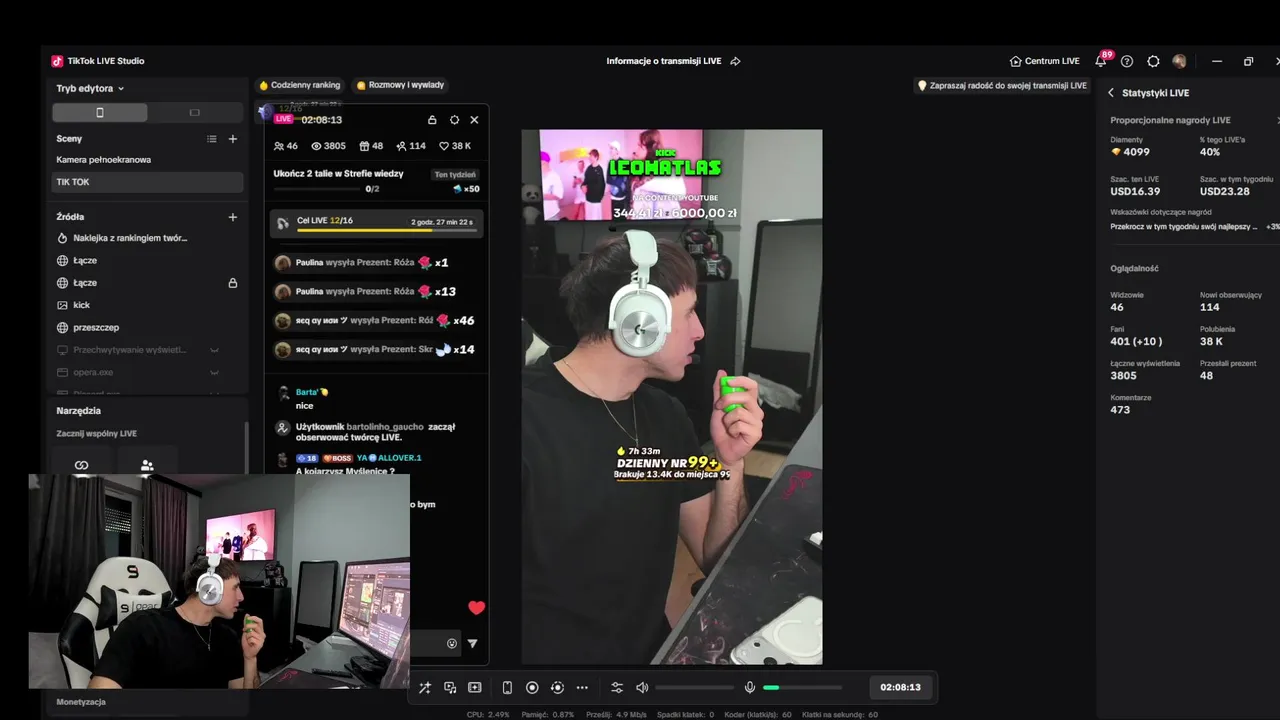Viewport: 1280px width, 720px height.
Task: Open the Codzienny ranking chip
Action: [x=300, y=85]
